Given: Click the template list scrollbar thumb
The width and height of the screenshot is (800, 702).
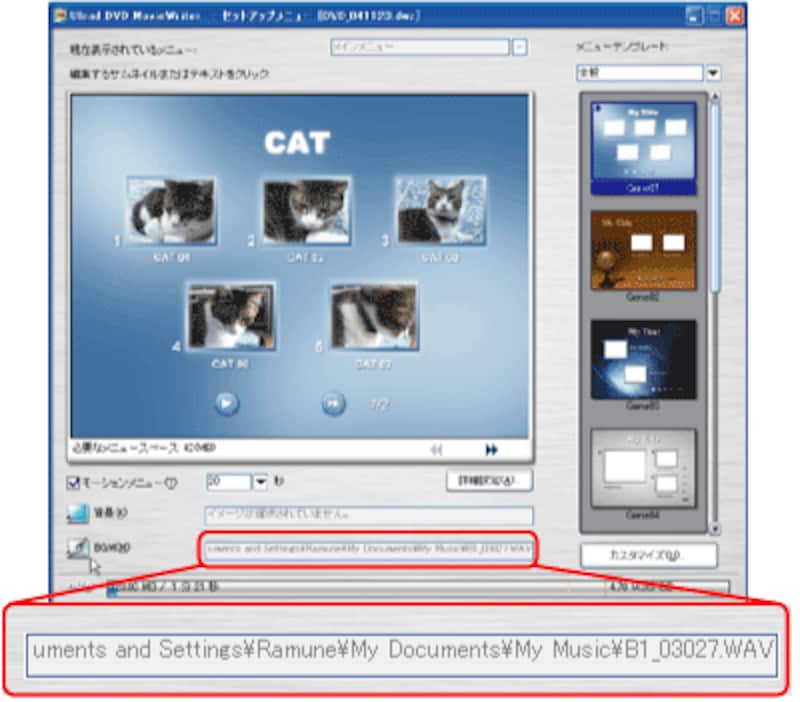Looking at the screenshot, I should click(715, 196).
